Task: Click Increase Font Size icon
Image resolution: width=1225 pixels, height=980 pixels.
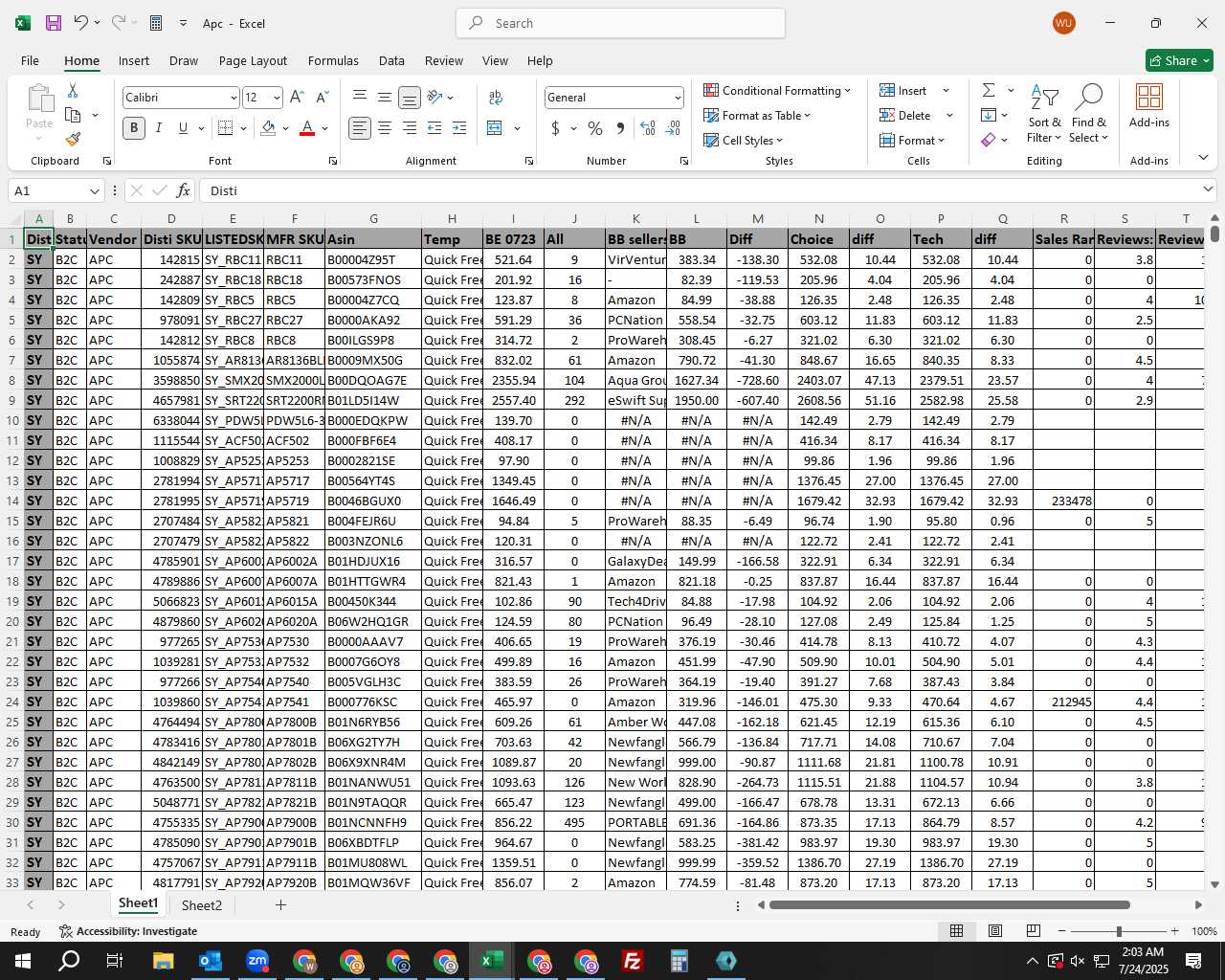Action: (297, 98)
